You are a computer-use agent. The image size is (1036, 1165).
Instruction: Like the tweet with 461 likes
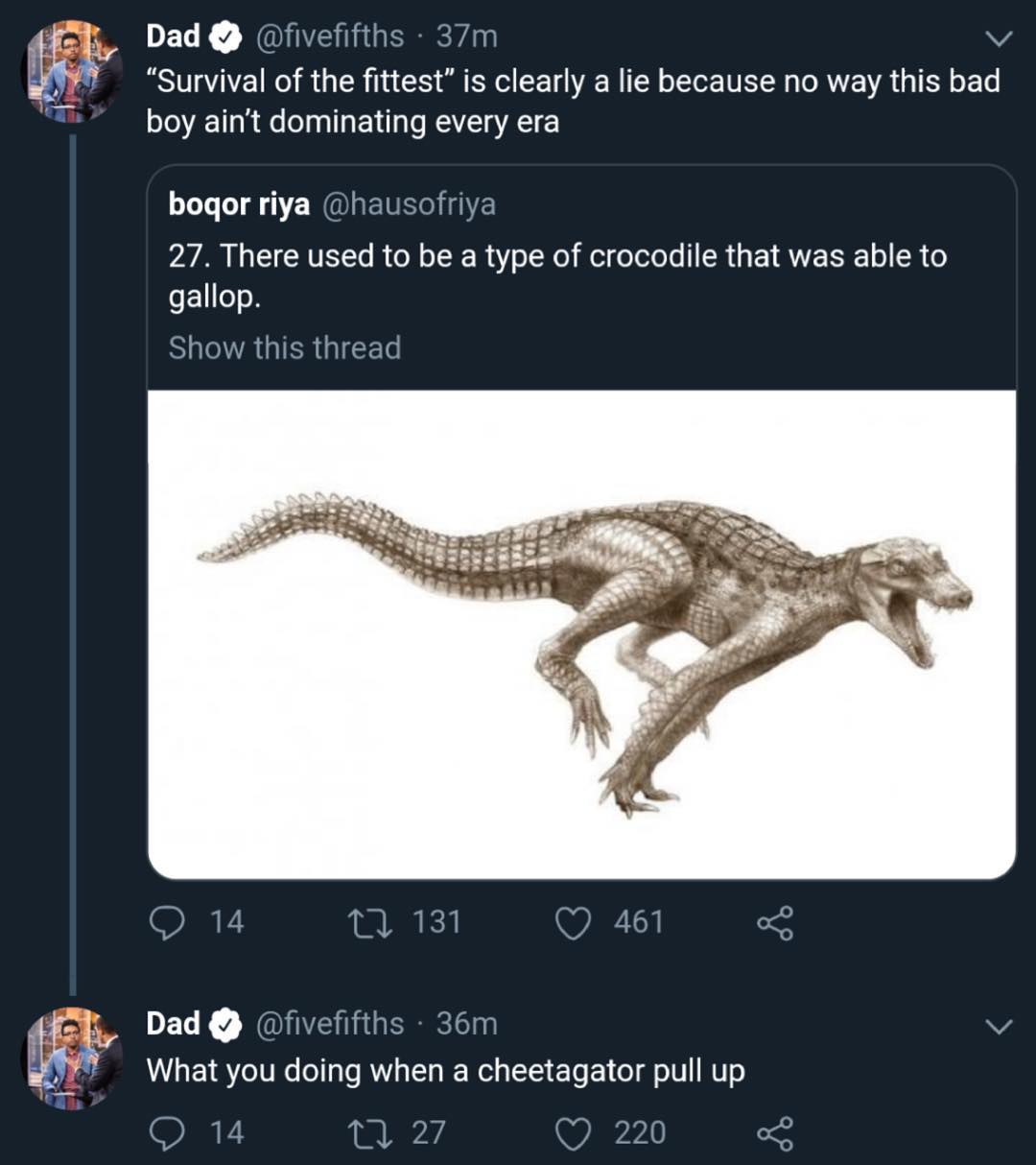point(574,922)
